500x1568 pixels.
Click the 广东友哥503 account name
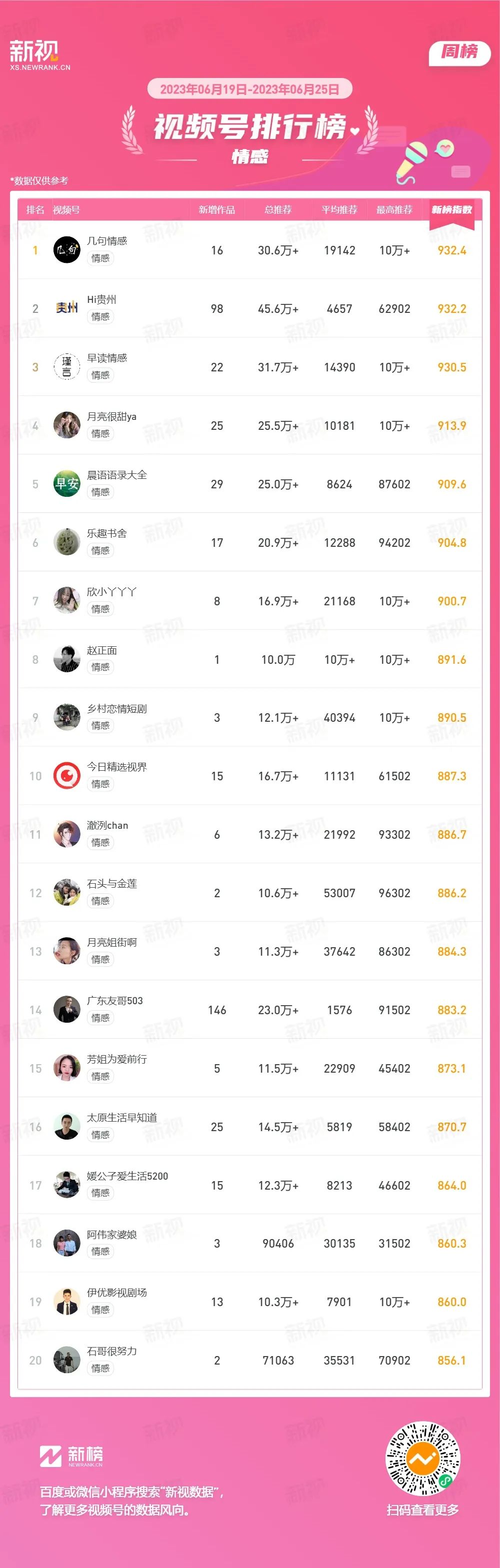(114, 1001)
